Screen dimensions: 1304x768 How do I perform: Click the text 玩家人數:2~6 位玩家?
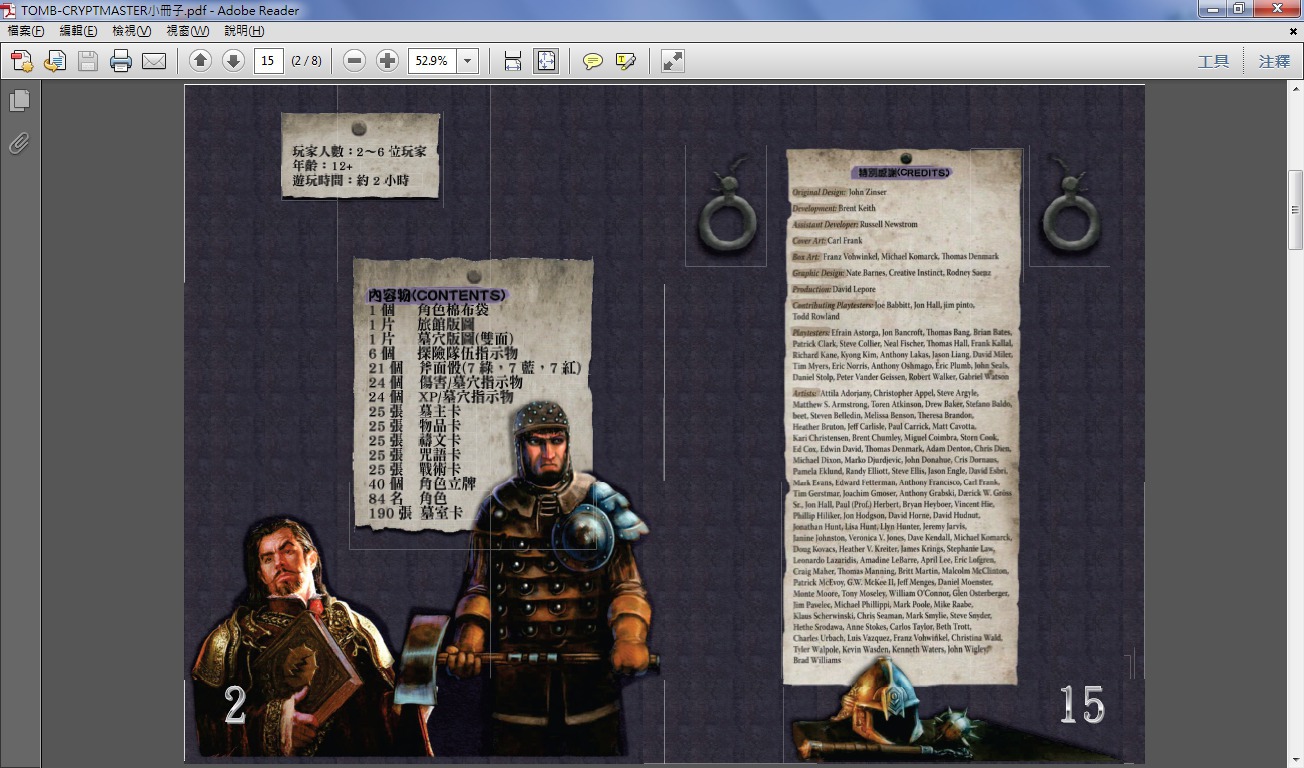click(x=359, y=151)
